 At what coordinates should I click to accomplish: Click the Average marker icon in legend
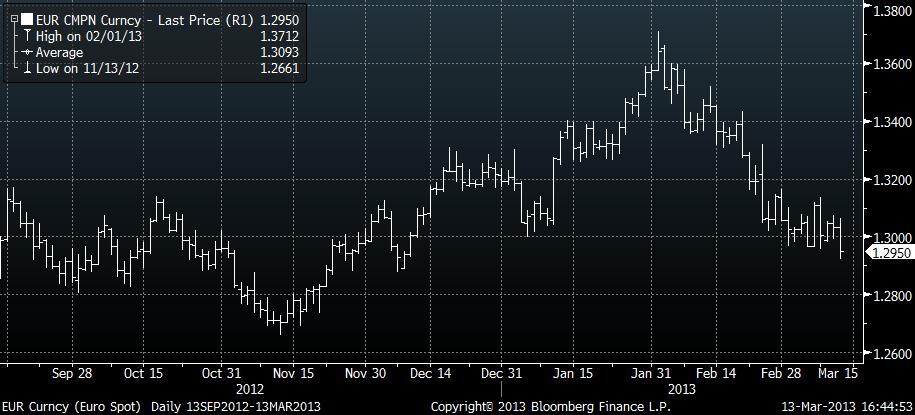(27, 51)
